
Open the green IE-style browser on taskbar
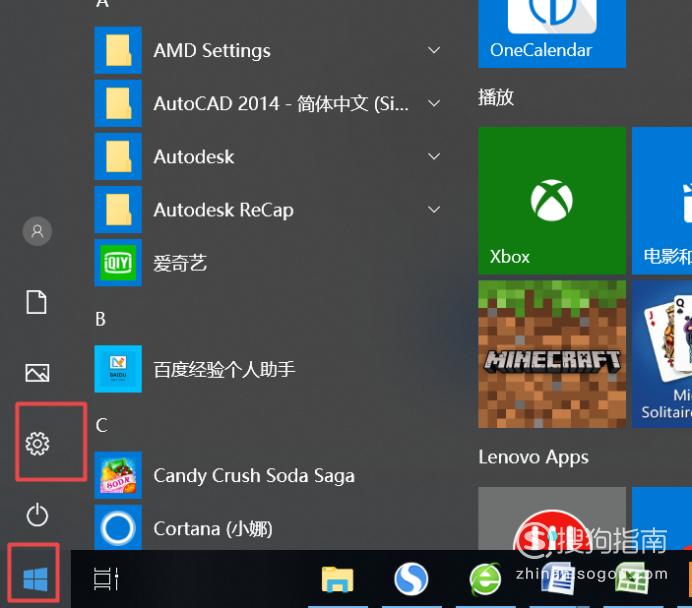pos(485,579)
